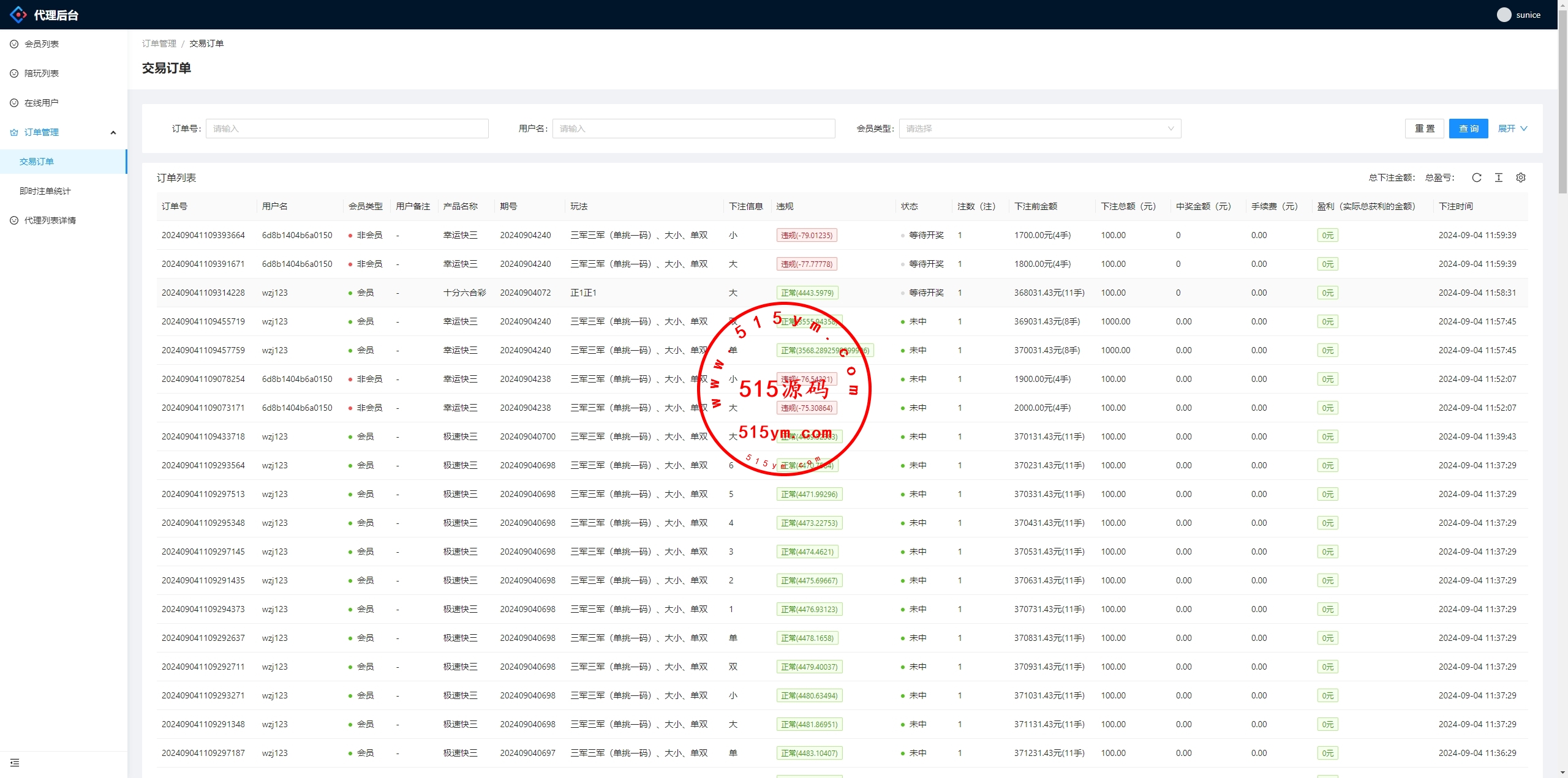Viewport: 1568px width, 778px height.
Task: Collapse the 订单管理 submenu arrow
Action: pyautogui.click(x=113, y=132)
